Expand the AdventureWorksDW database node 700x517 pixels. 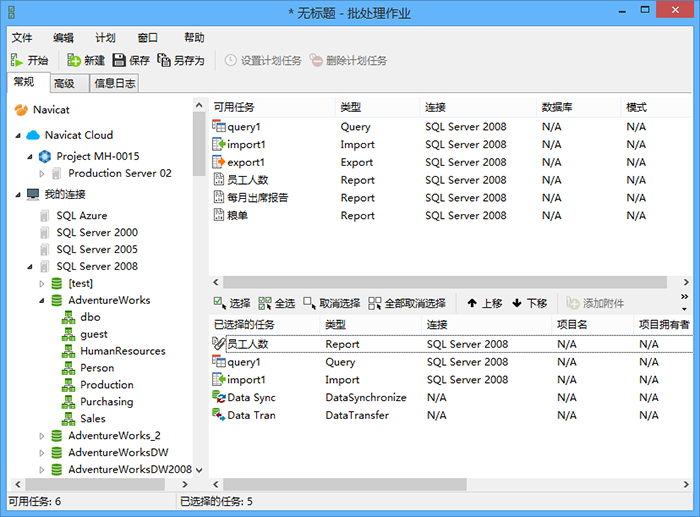pos(42,453)
